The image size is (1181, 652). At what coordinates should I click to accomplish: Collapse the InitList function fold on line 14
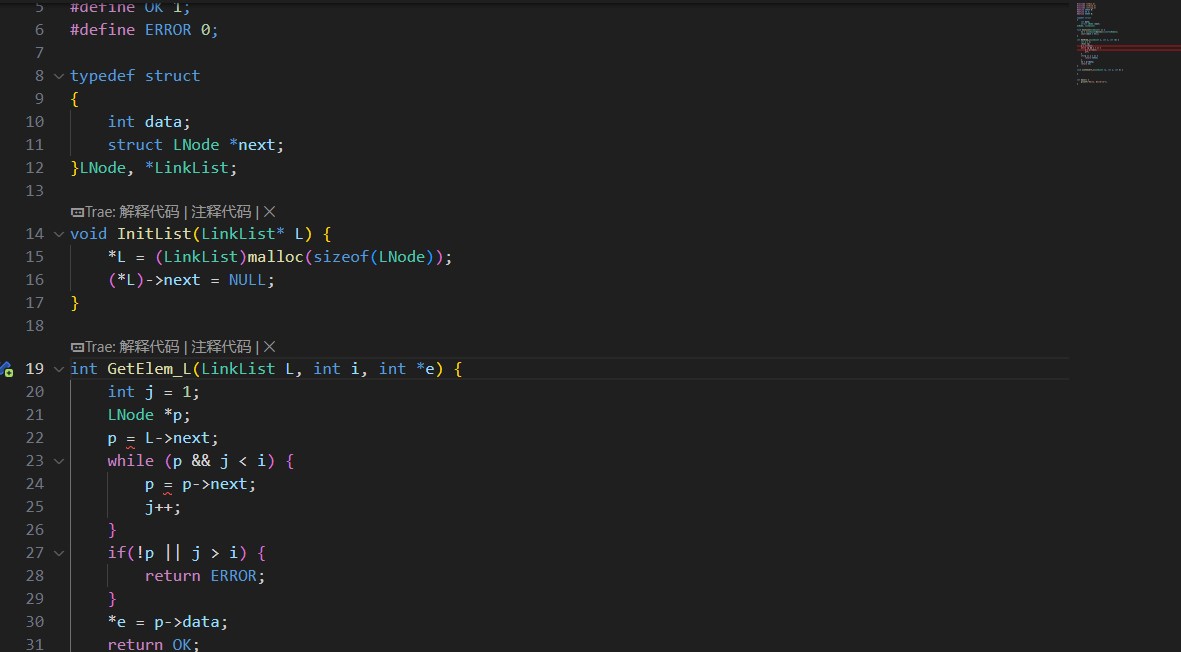pos(59,234)
